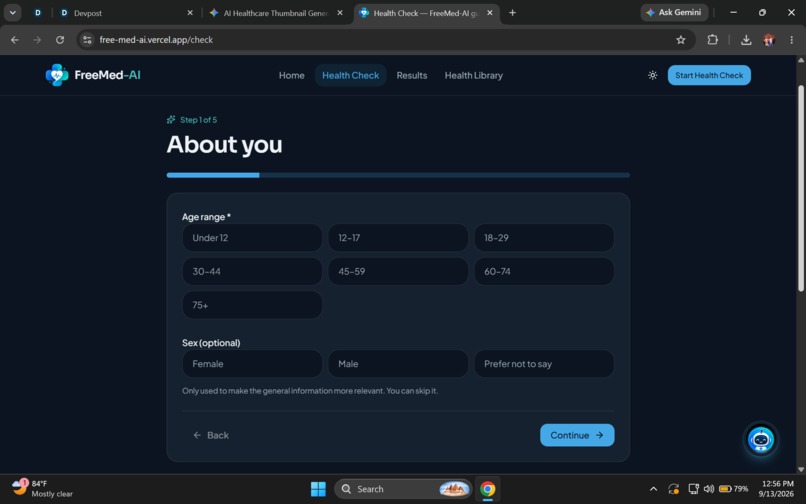Close the Health Check tab
806x504 pixels.
pyautogui.click(x=490, y=13)
